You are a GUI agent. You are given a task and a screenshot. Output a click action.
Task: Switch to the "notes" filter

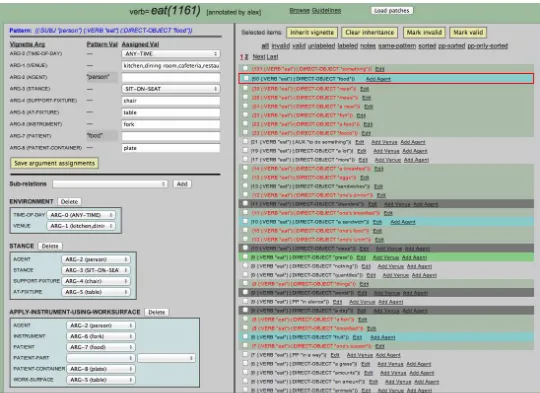[x=368, y=46]
